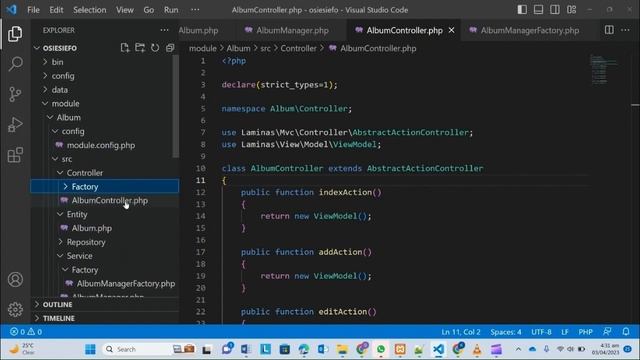Viewport: 640px width, 360px height.
Task: Toggle the bottom panel layout icon
Action: point(538,10)
